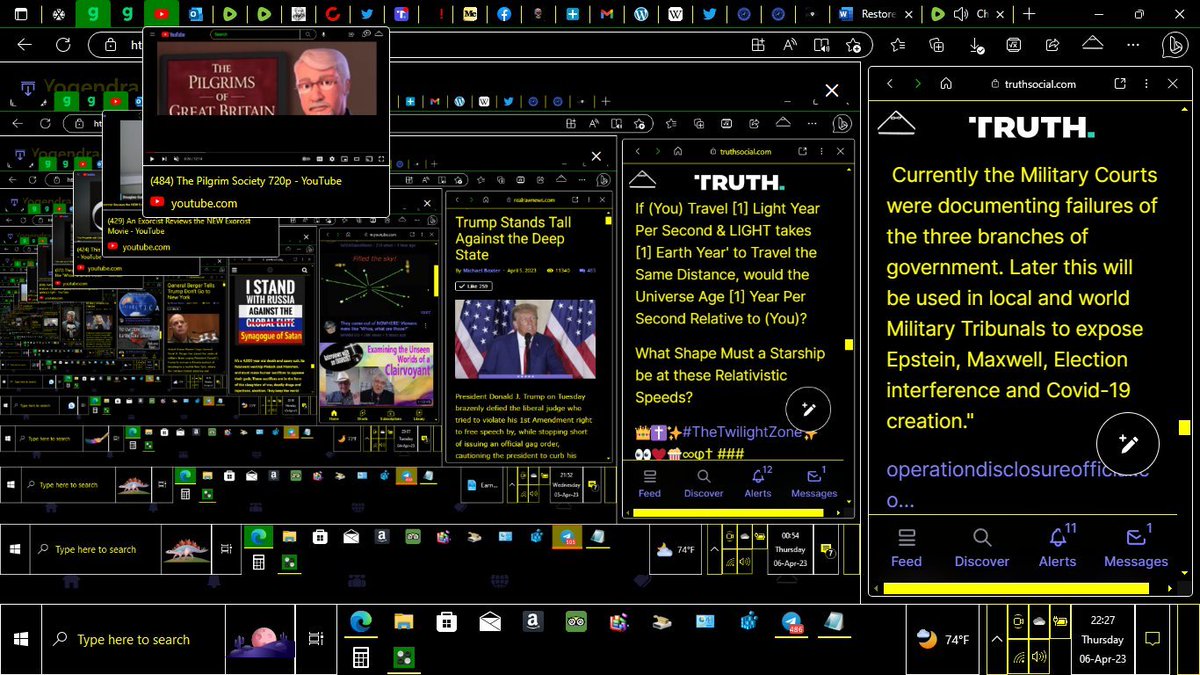The image size is (1200, 675).
Task: Open the Downloads icon in the toolbar
Action: (x=977, y=45)
